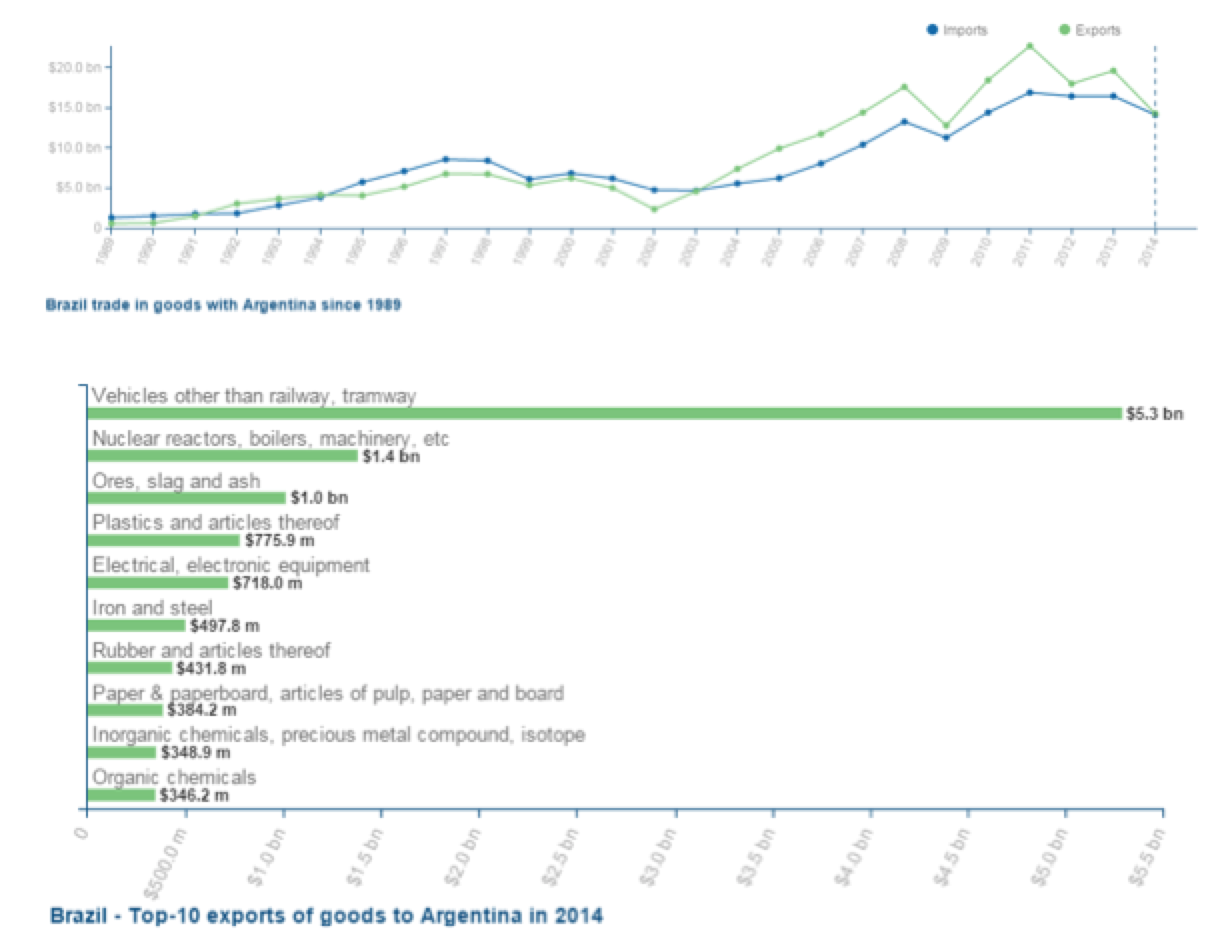Viewport: 1232px width, 948px height.
Task: Select the Paper & paperboard bar
Action: point(124,710)
